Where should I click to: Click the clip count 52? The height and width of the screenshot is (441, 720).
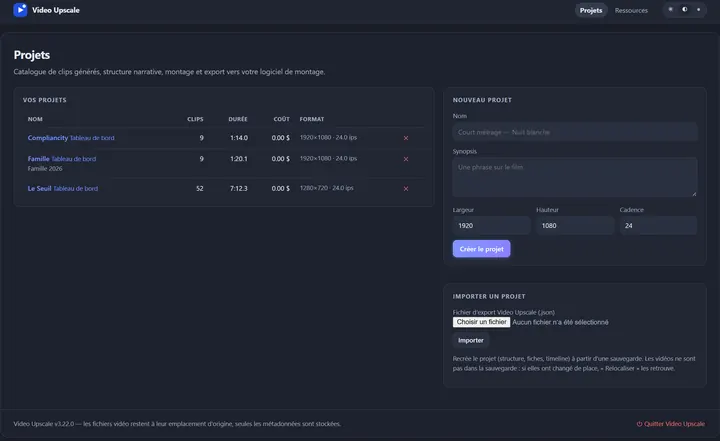pyautogui.click(x=200, y=188)
